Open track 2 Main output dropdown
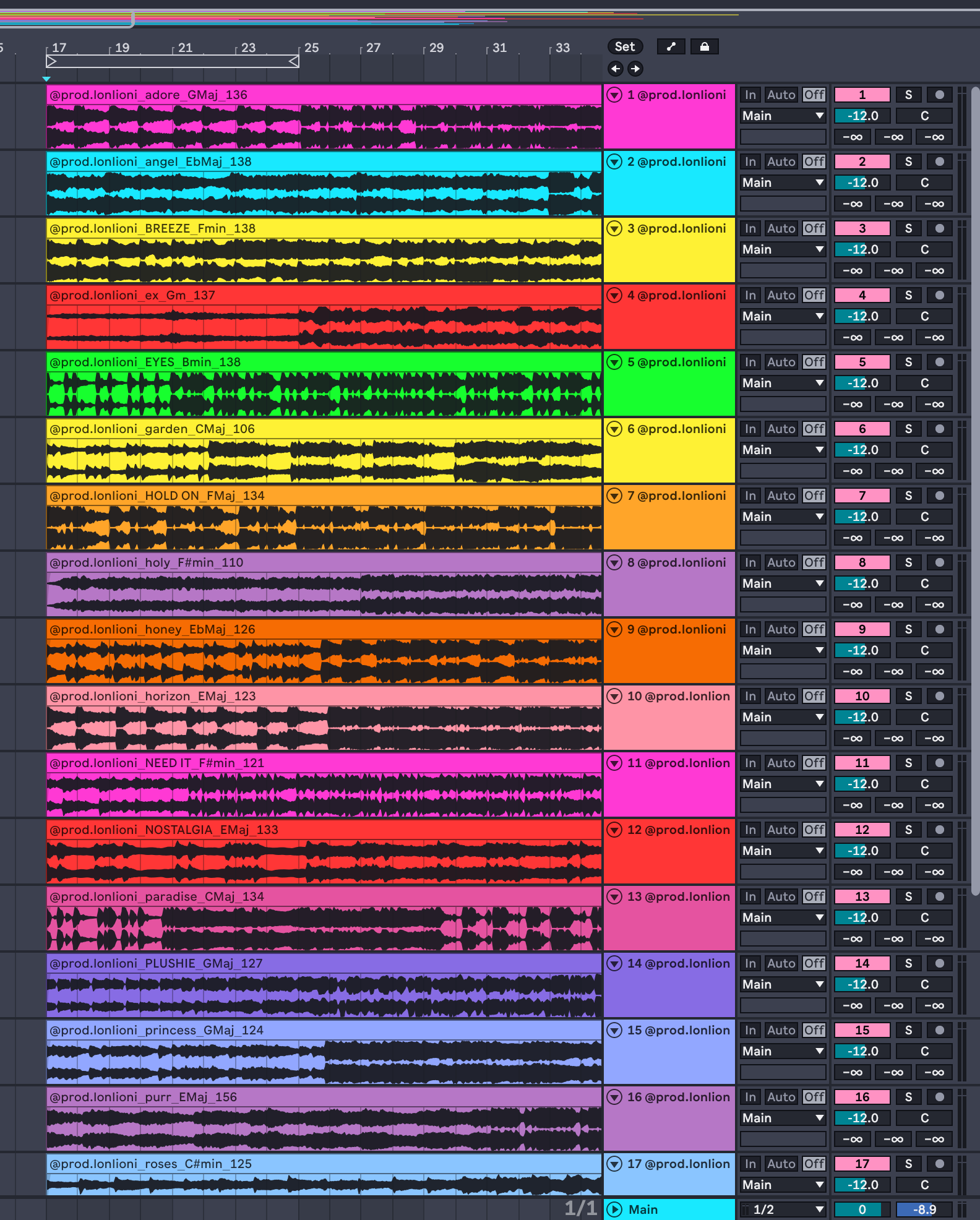980x1220 pixels. click(783, 183)
